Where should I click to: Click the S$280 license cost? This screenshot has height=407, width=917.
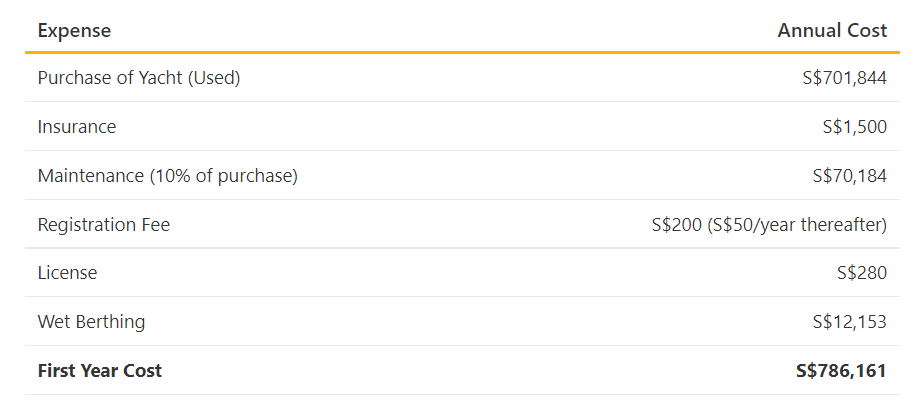[x=861, y=273]
